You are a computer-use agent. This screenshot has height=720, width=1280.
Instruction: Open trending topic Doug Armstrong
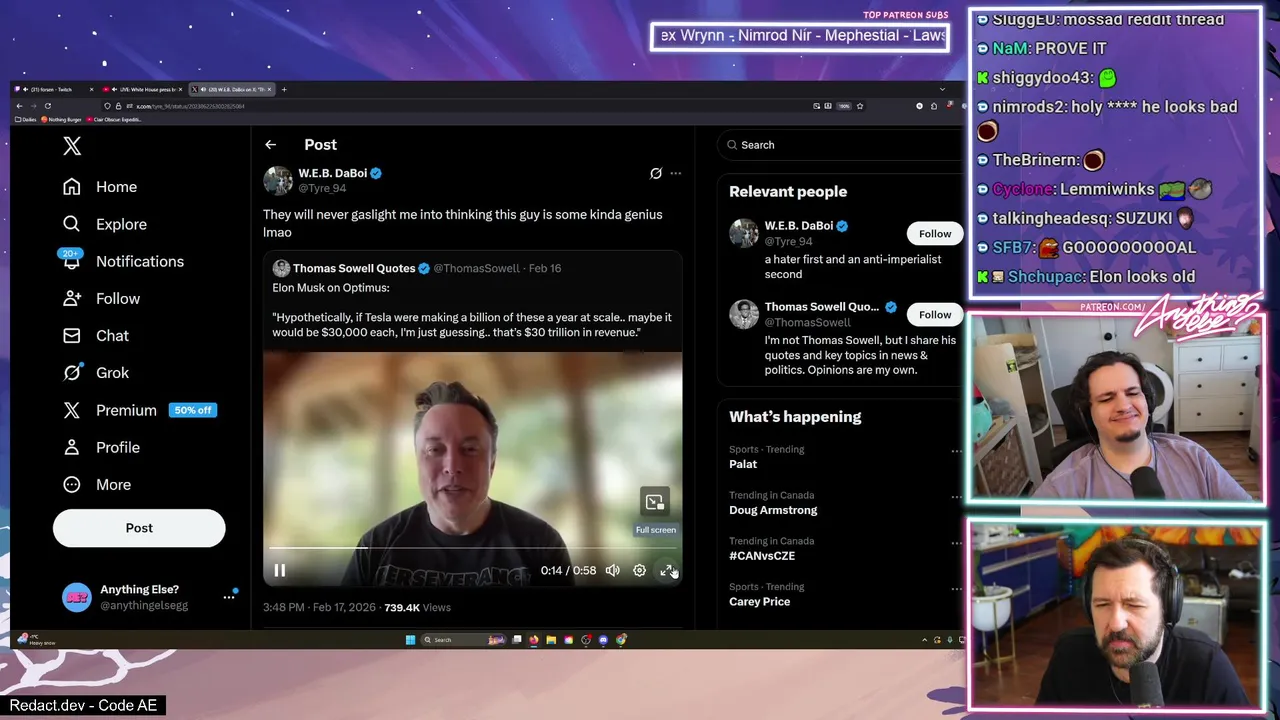773,510
